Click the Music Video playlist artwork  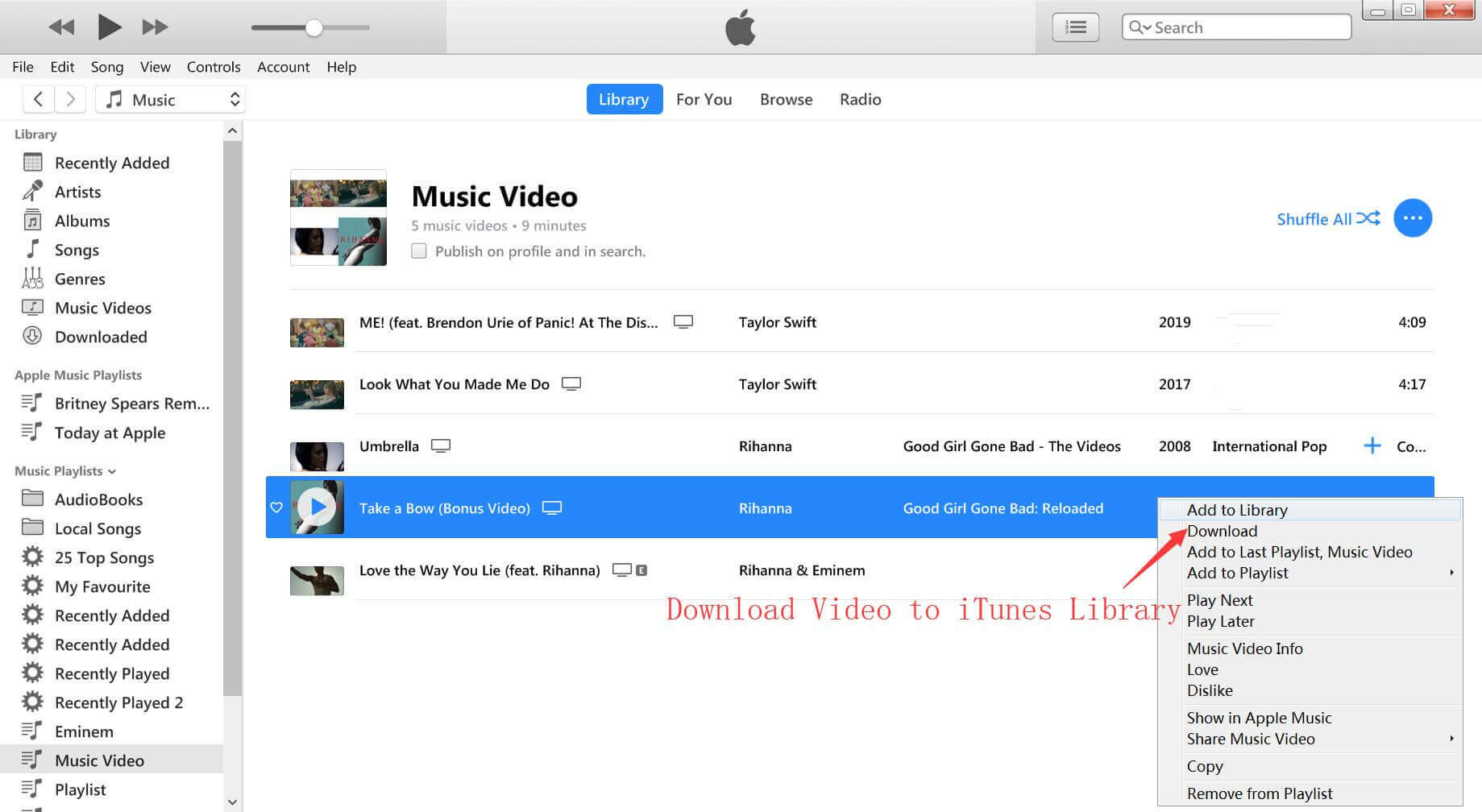click(x=338, y=217)
